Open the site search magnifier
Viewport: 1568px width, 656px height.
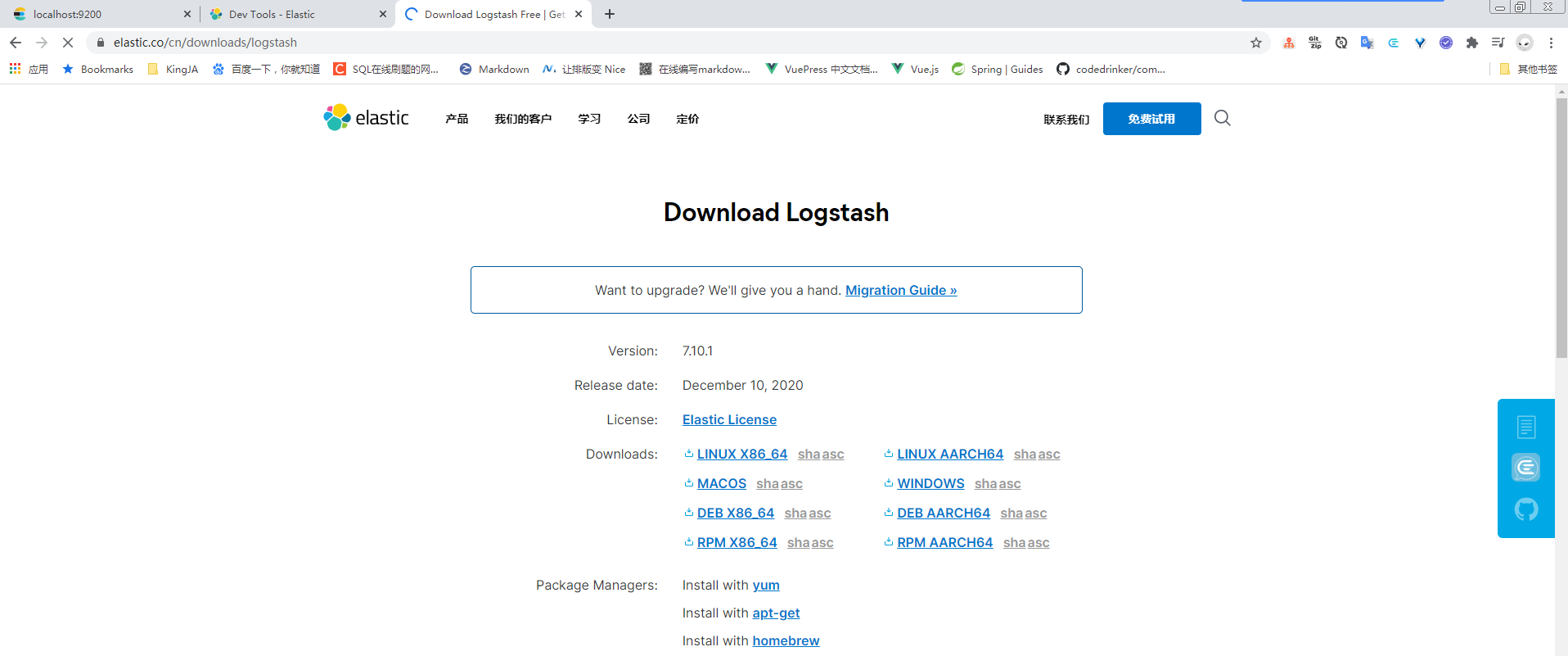pyautogui.click(x=1222, y=118)
